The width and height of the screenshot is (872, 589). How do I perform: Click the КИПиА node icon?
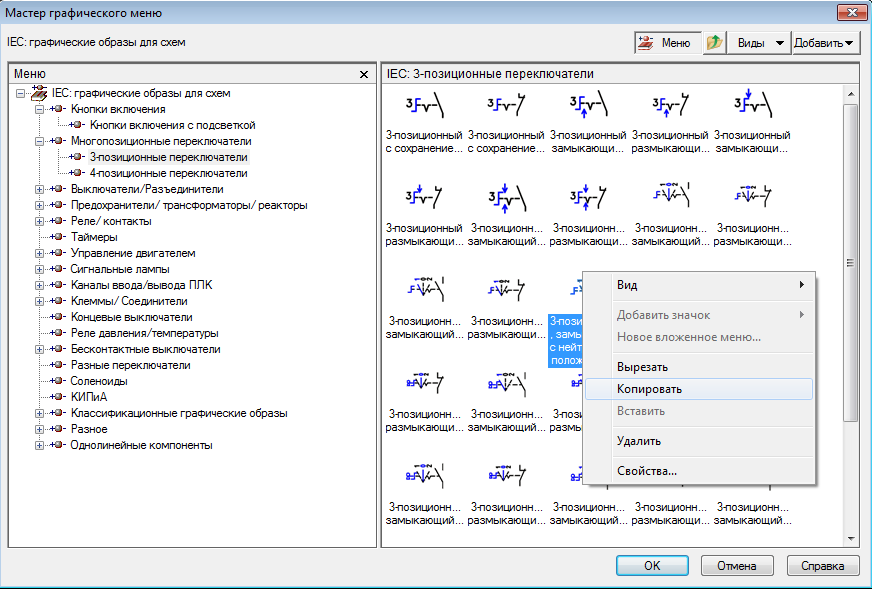coord(58,397)
